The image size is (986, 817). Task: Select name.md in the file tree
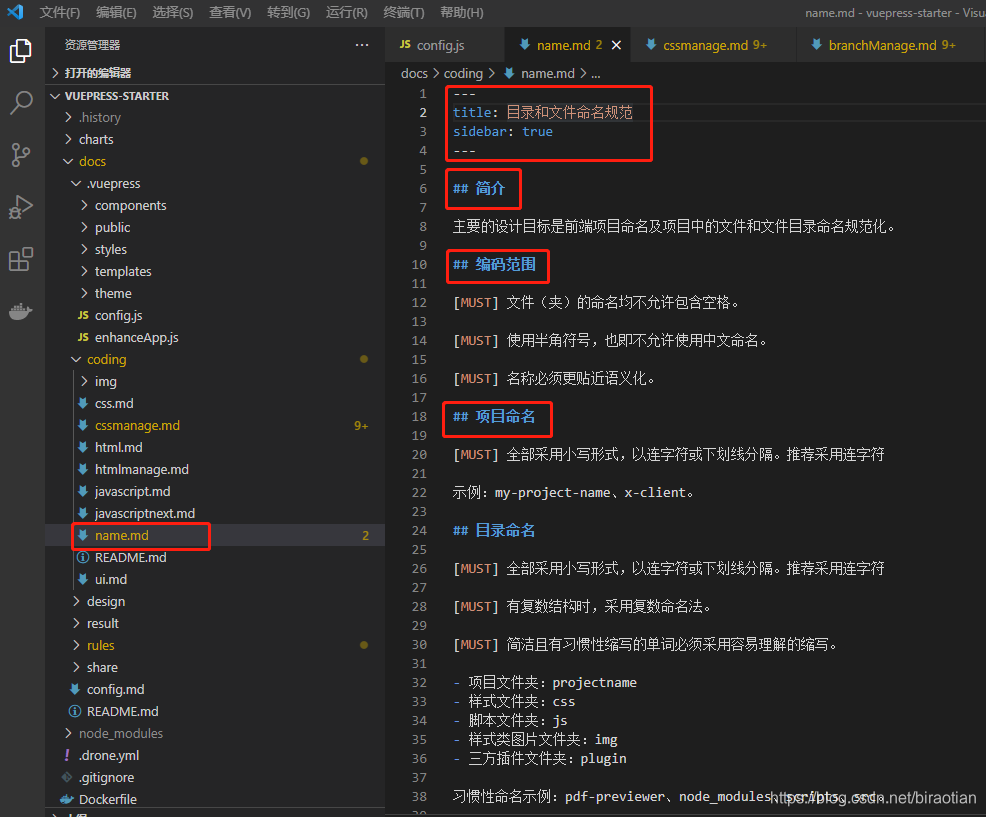pos(215,535)
